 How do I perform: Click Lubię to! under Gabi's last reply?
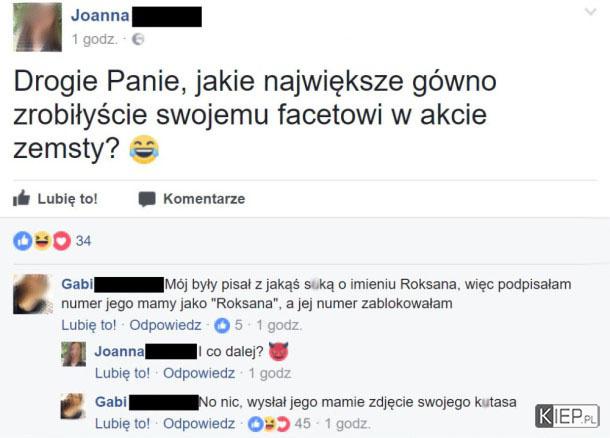coord(122,423)
